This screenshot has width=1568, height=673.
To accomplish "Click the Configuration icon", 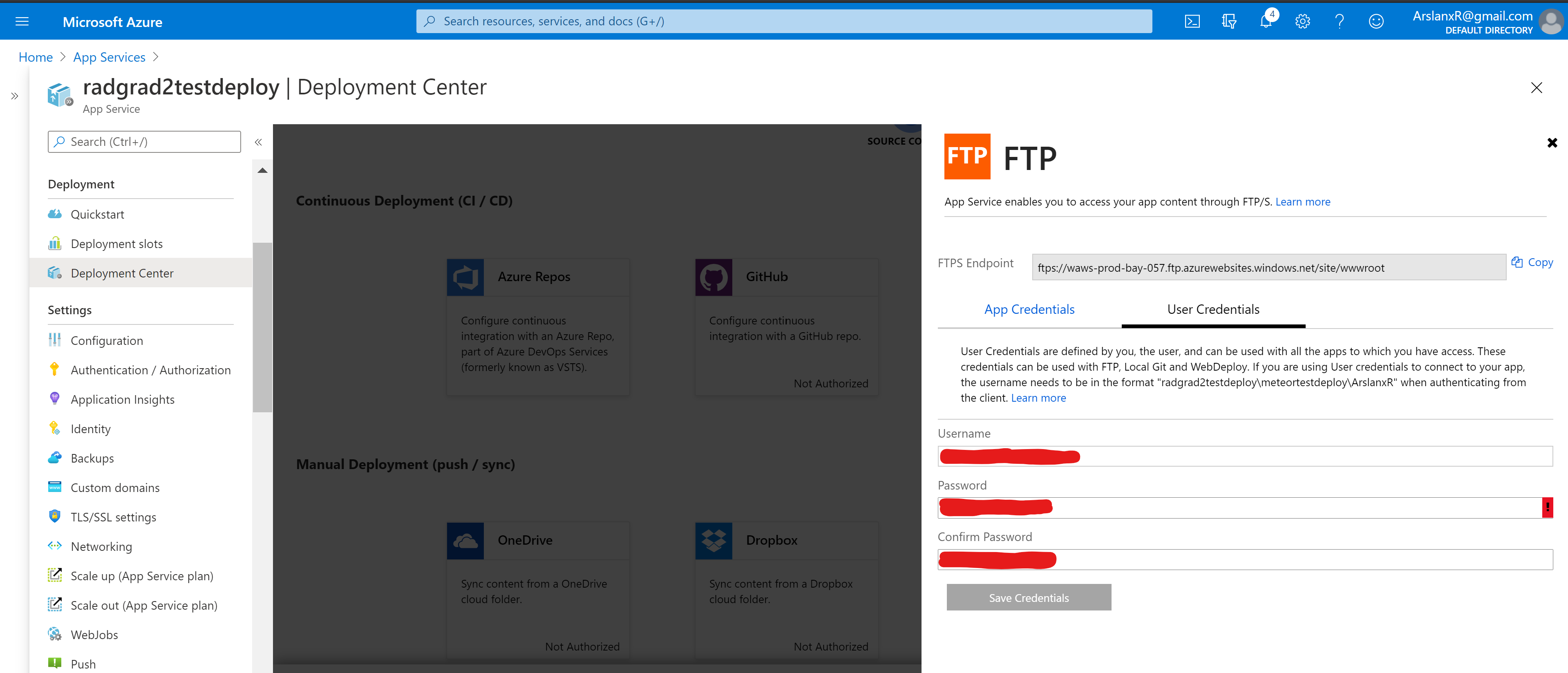I will tap(55, 340).
